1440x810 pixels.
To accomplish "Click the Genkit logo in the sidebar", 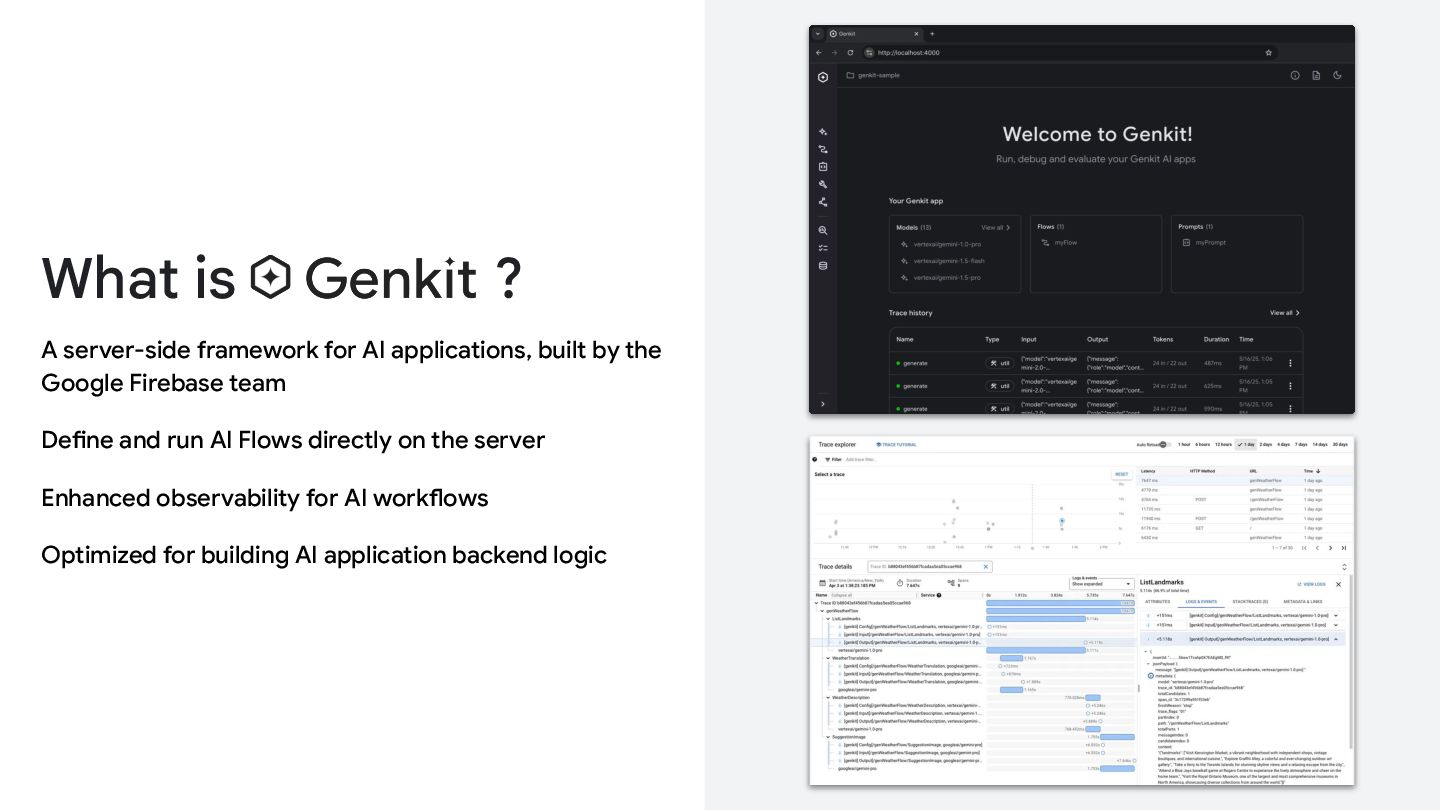I will click(x=823, y=77).
